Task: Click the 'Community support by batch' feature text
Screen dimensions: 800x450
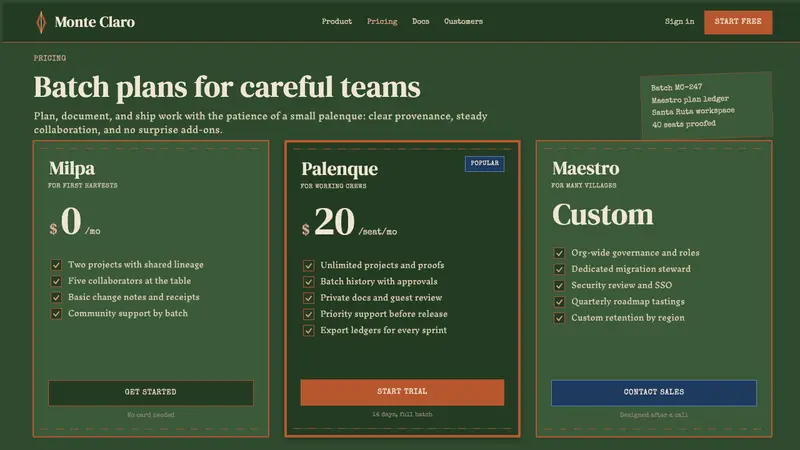Action: click(x=128, y=313)
